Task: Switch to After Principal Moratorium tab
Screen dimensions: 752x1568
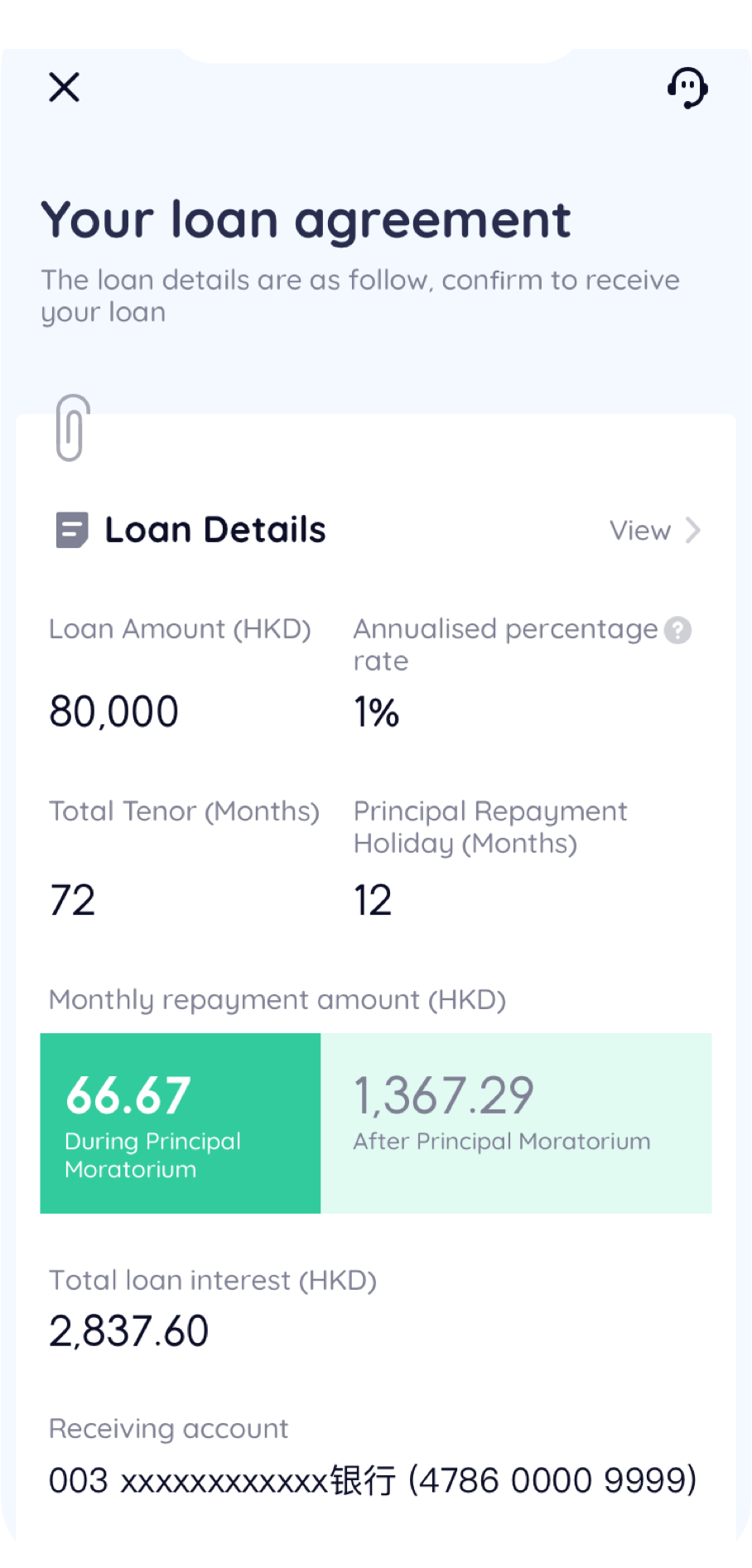Action: [515, 1123]
